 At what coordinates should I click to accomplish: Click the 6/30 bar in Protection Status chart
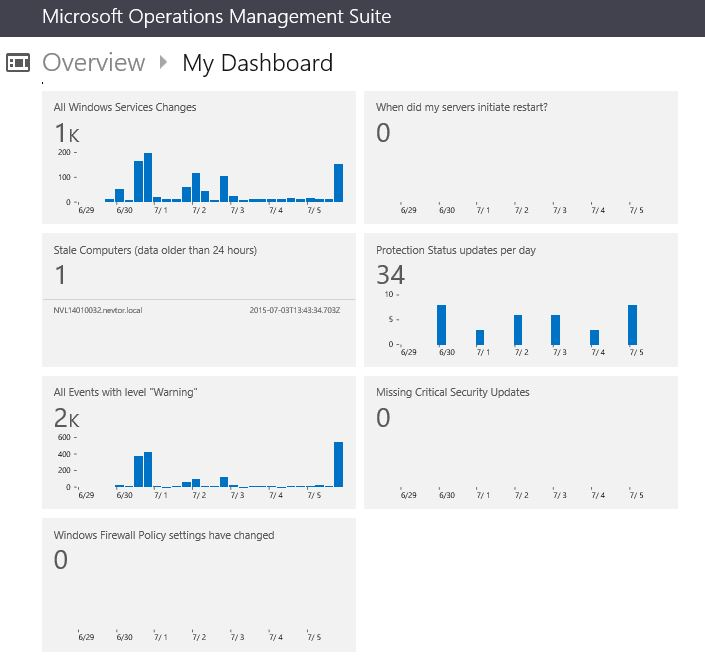[442, 325]
